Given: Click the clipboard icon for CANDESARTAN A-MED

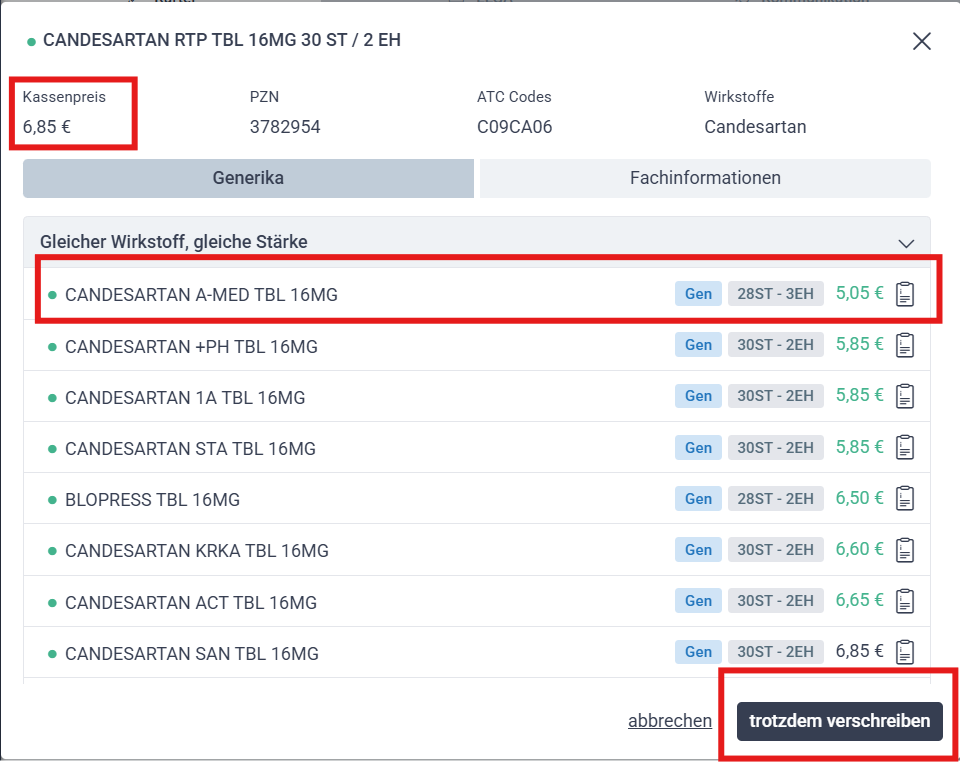Looking at the screenshot, I should 905,294.
